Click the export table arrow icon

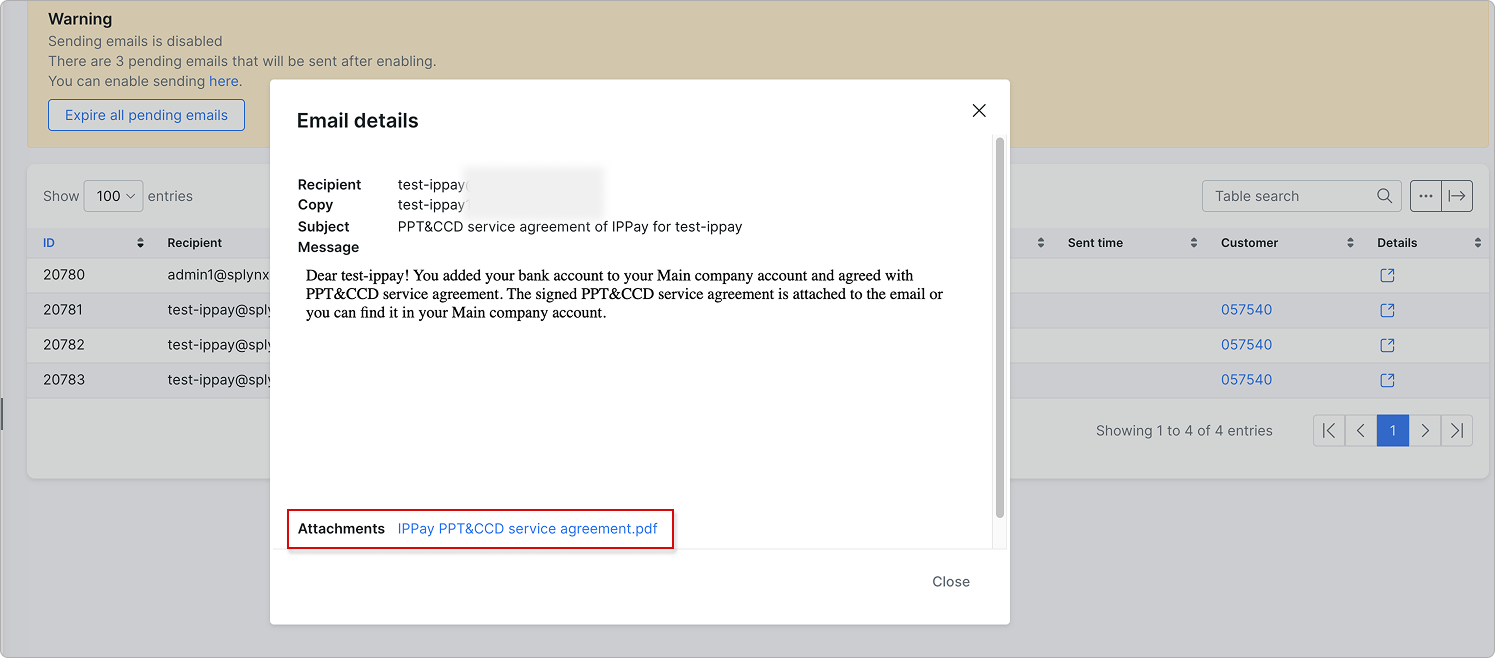(1457, 196)
